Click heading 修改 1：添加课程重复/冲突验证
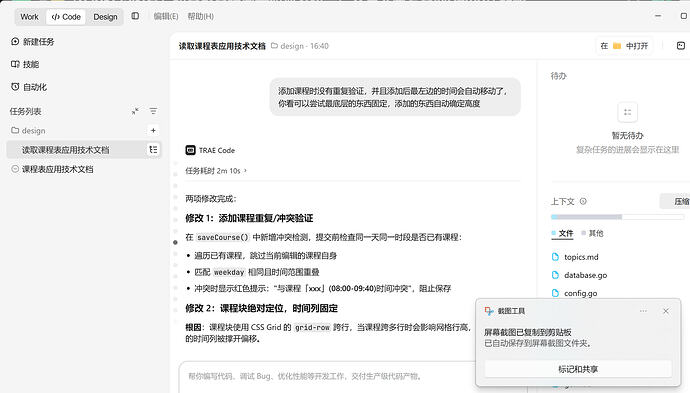 click(x=249, y=218)
